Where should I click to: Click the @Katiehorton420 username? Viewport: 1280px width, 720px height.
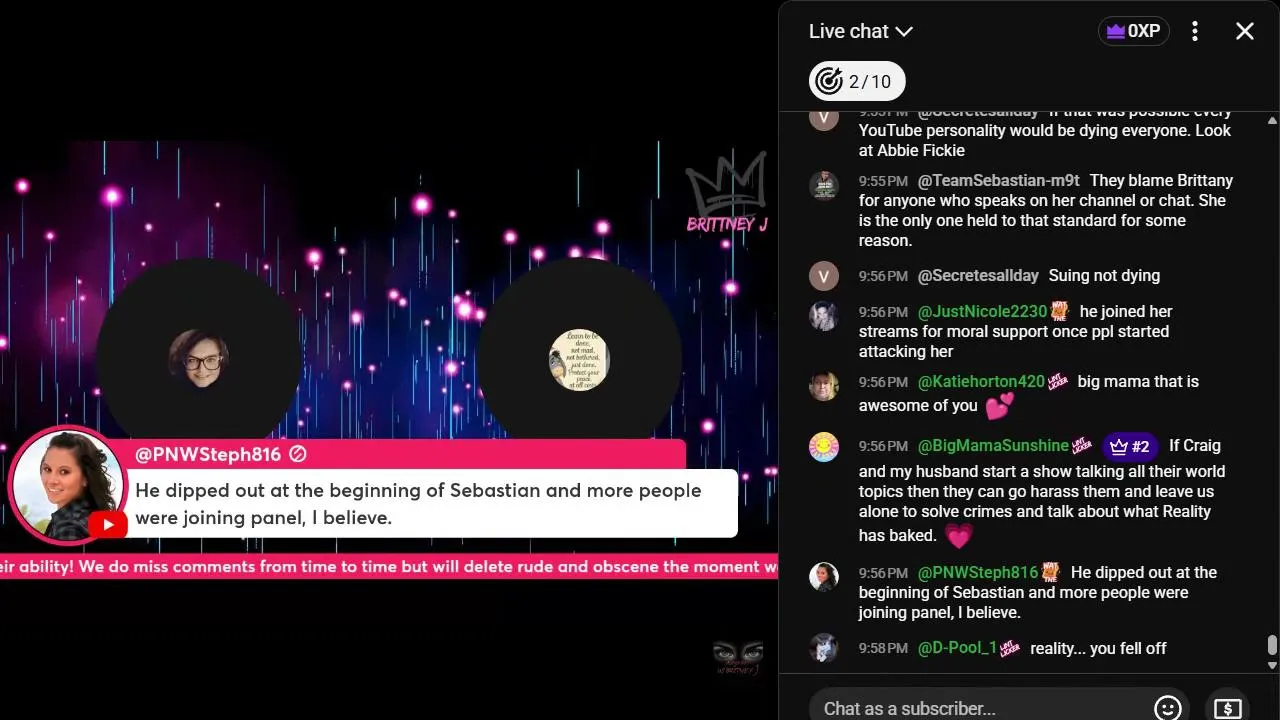click(x=981, y=381)
